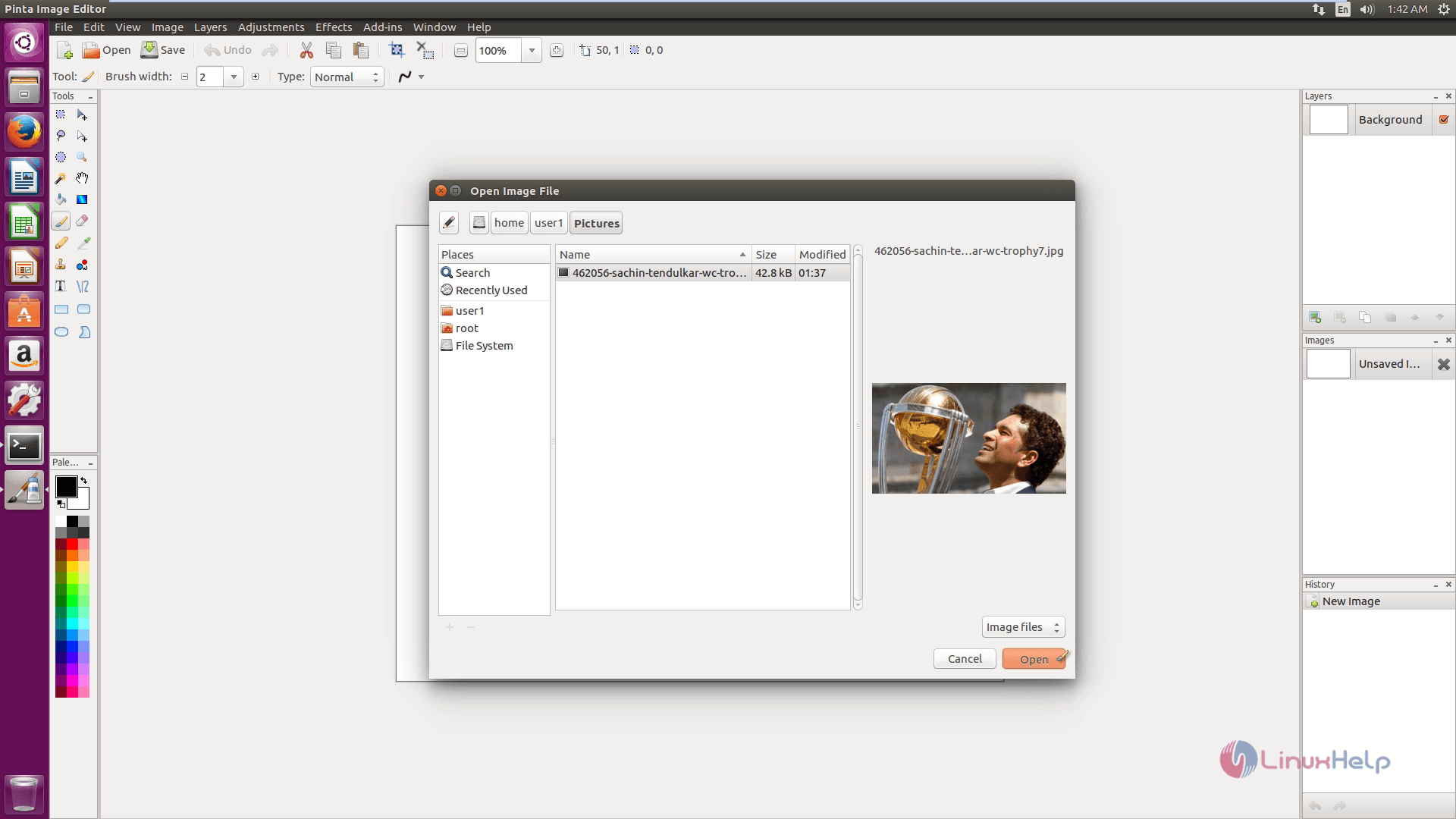The width and height of the screenshot is (1456, 819).
Task: Select the Rounded Rectangle tool
Action: (x=83, y=309)
